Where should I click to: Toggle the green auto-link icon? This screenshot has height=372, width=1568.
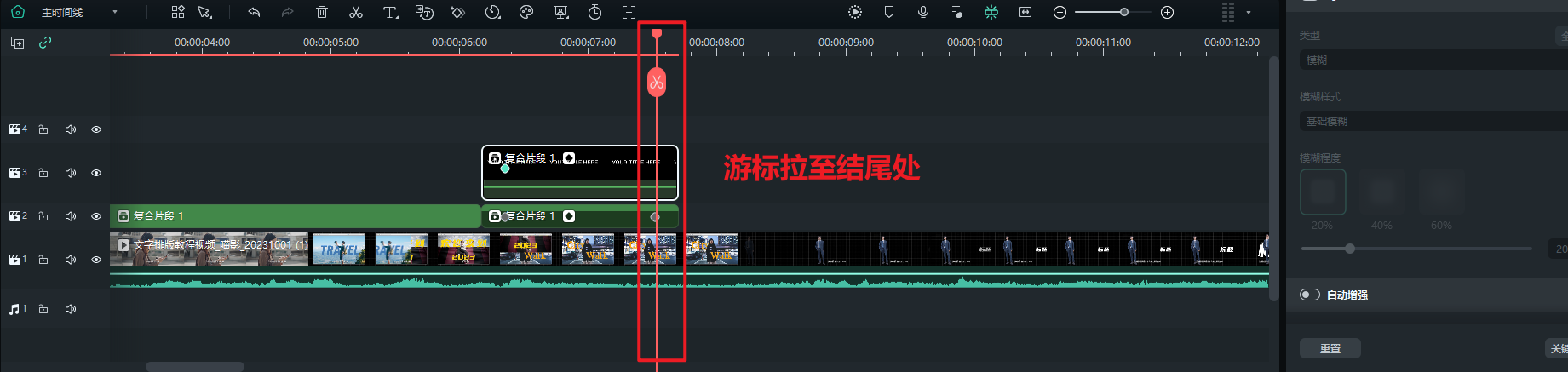click(45, 42)
